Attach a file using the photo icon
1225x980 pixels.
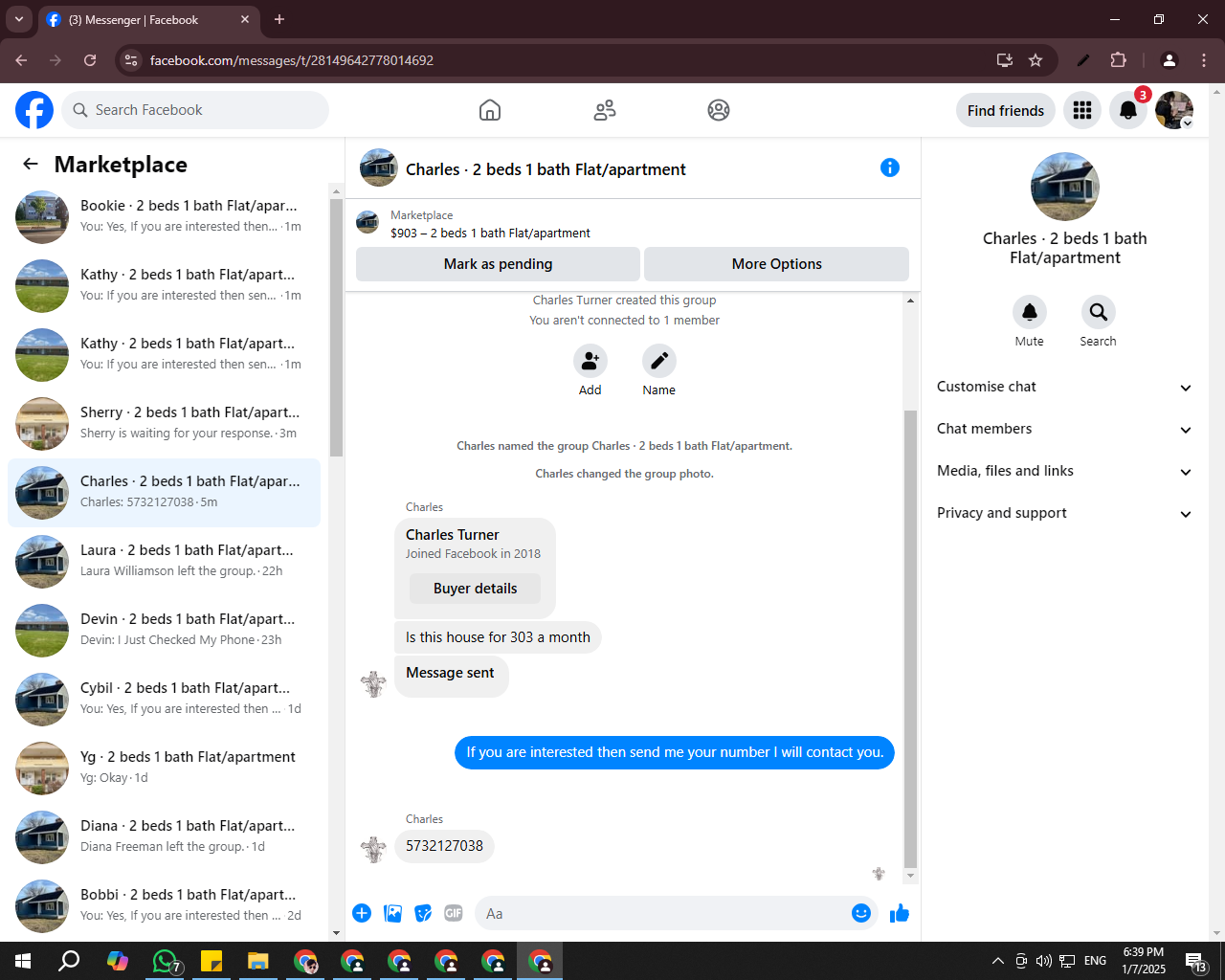(x=392, y=913)
